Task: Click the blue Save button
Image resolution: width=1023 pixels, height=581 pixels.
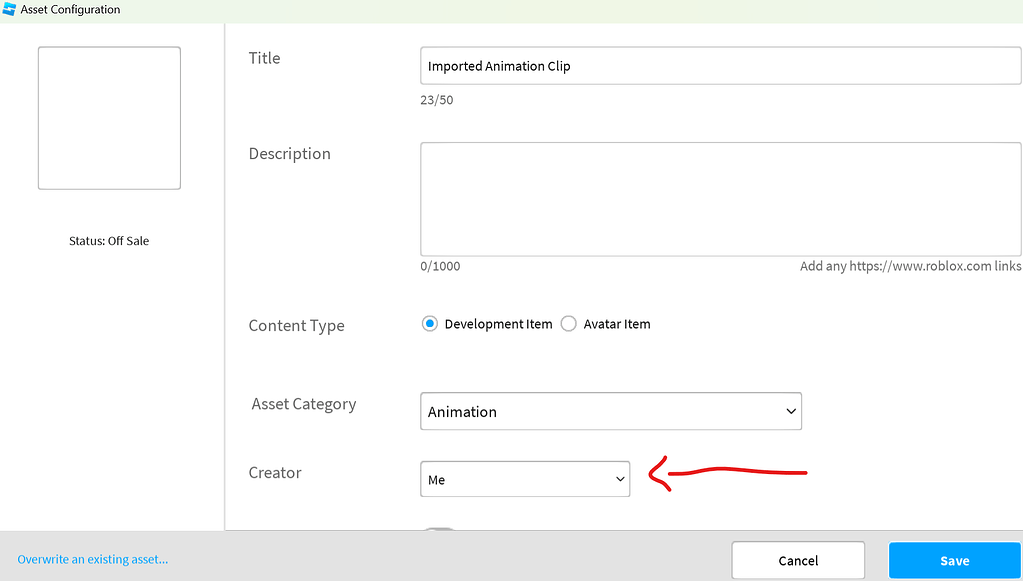Action: (x=954, y=560)
